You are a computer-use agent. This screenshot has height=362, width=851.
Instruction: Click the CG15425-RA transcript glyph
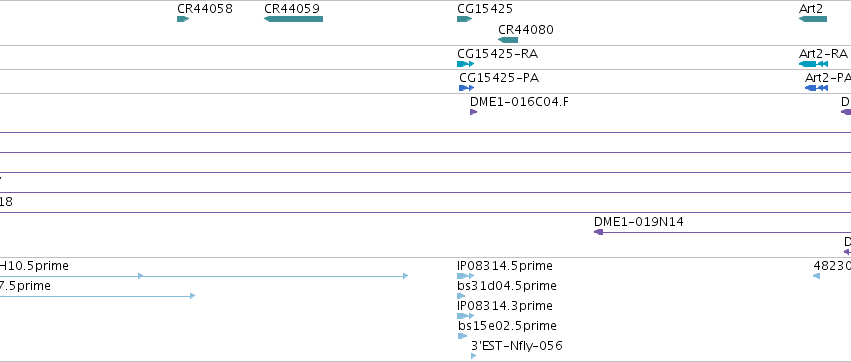coord(466,64)
